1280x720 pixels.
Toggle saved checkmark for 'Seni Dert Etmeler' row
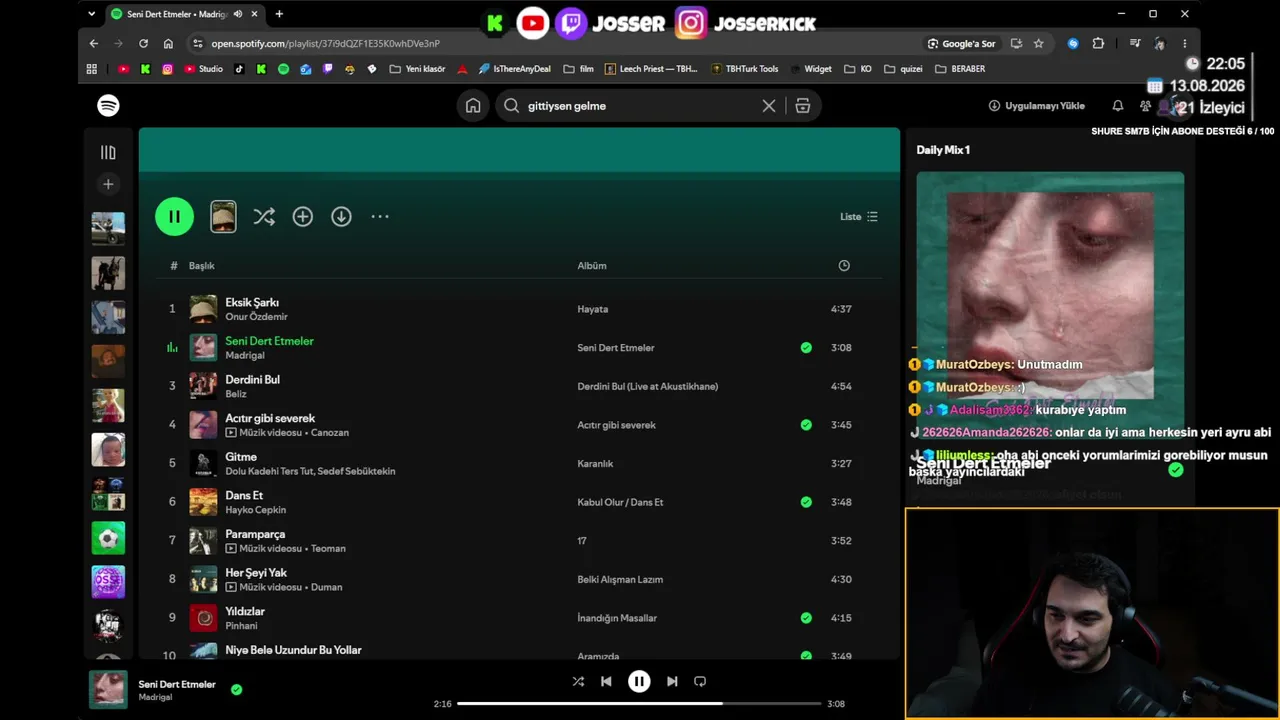(x=806, y=348)
